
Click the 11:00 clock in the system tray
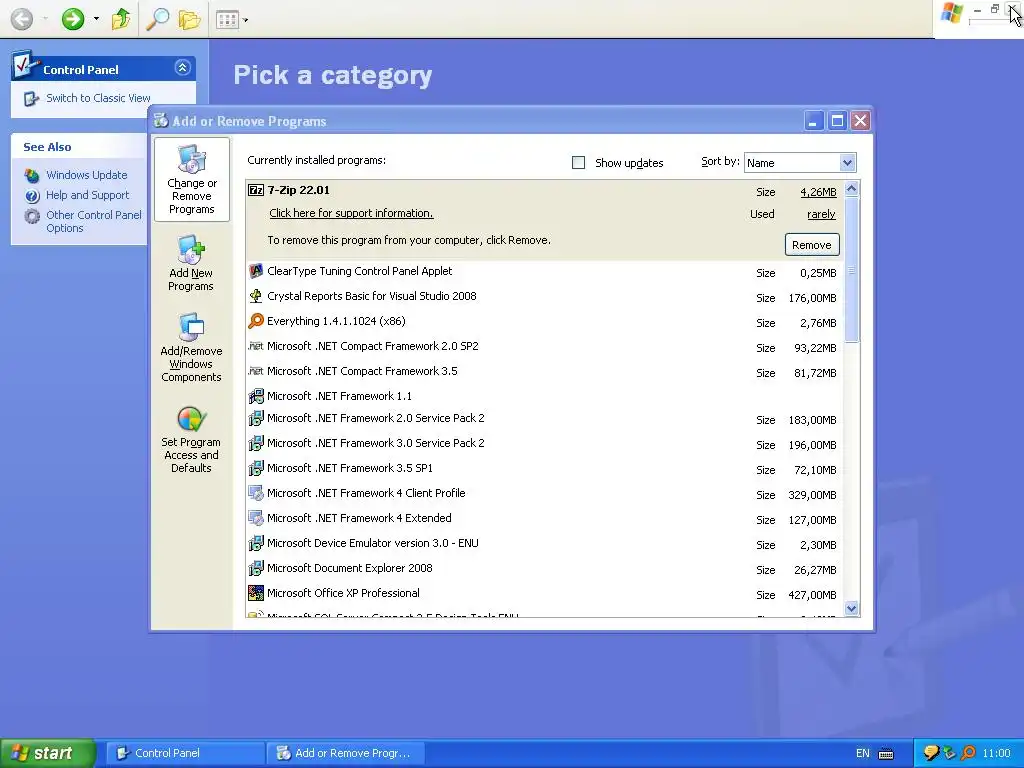pos(996,754)
